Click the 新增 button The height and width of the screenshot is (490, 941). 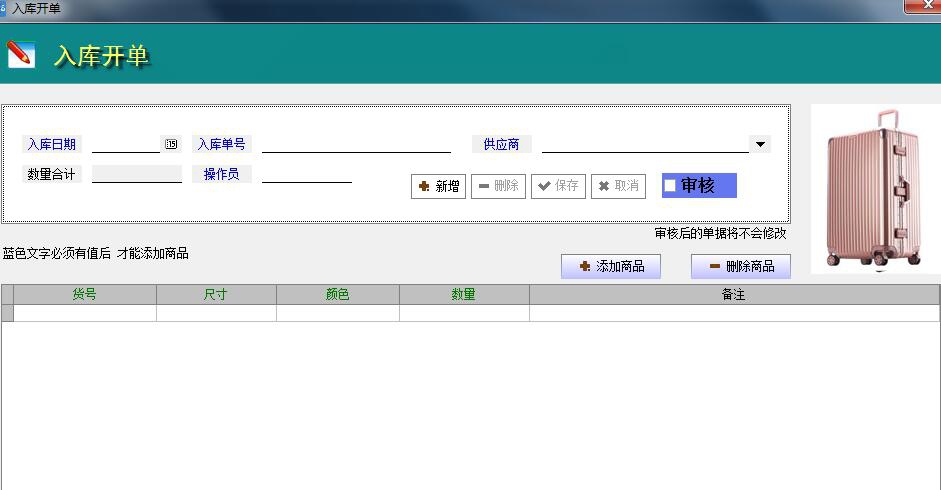click(438, 186)
